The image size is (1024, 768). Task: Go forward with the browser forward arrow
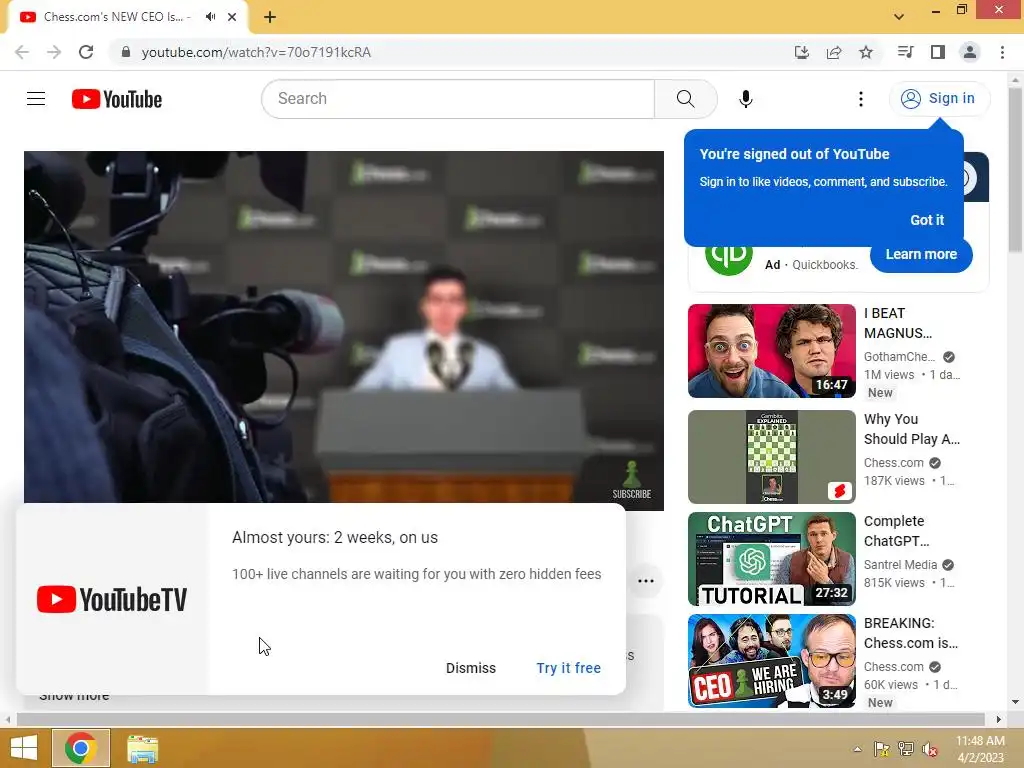coord(54,52)
